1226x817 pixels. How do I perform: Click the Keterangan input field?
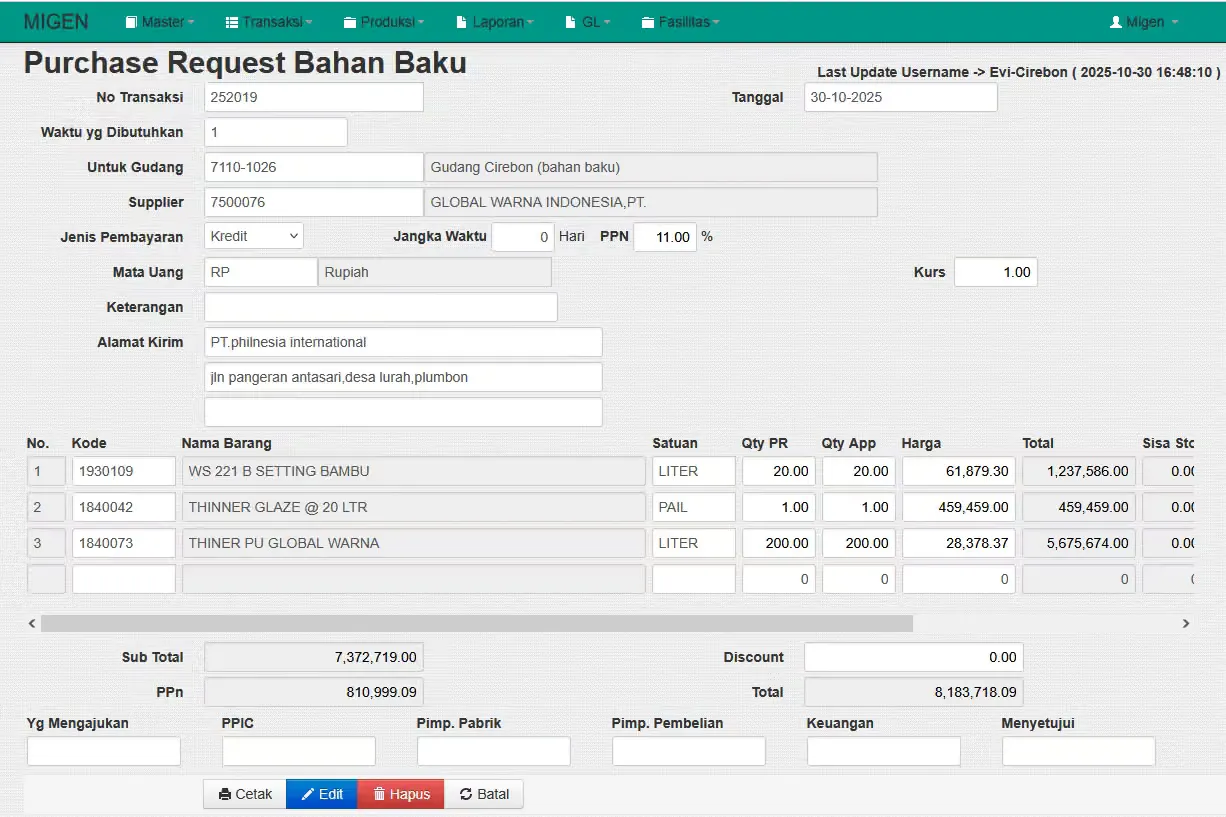coord(381,307)
